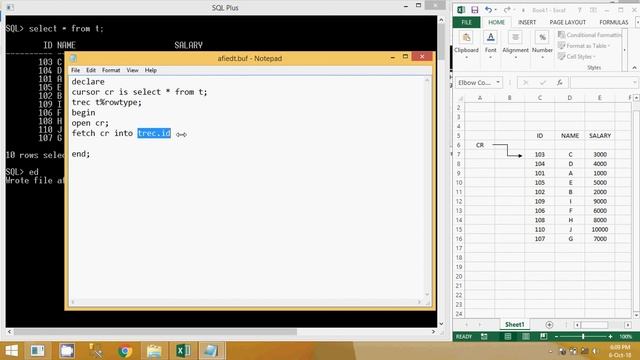Image resolution: width=640 pixels, height=360 pixels.
Task: Switch to the INSERT ribbon tab
Action: pyautogui.click(x=527, y=22)
